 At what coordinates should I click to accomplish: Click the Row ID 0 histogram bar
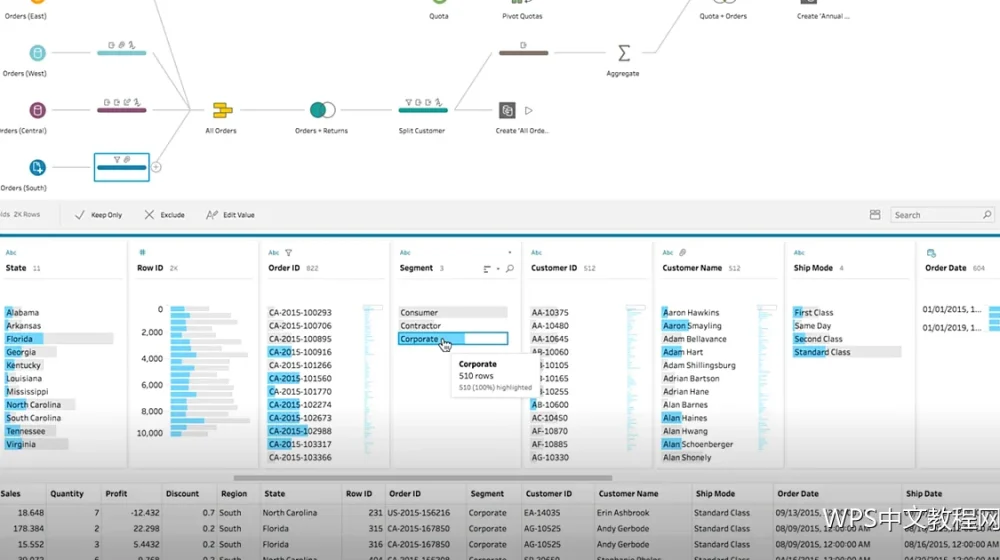coord(190,309)
